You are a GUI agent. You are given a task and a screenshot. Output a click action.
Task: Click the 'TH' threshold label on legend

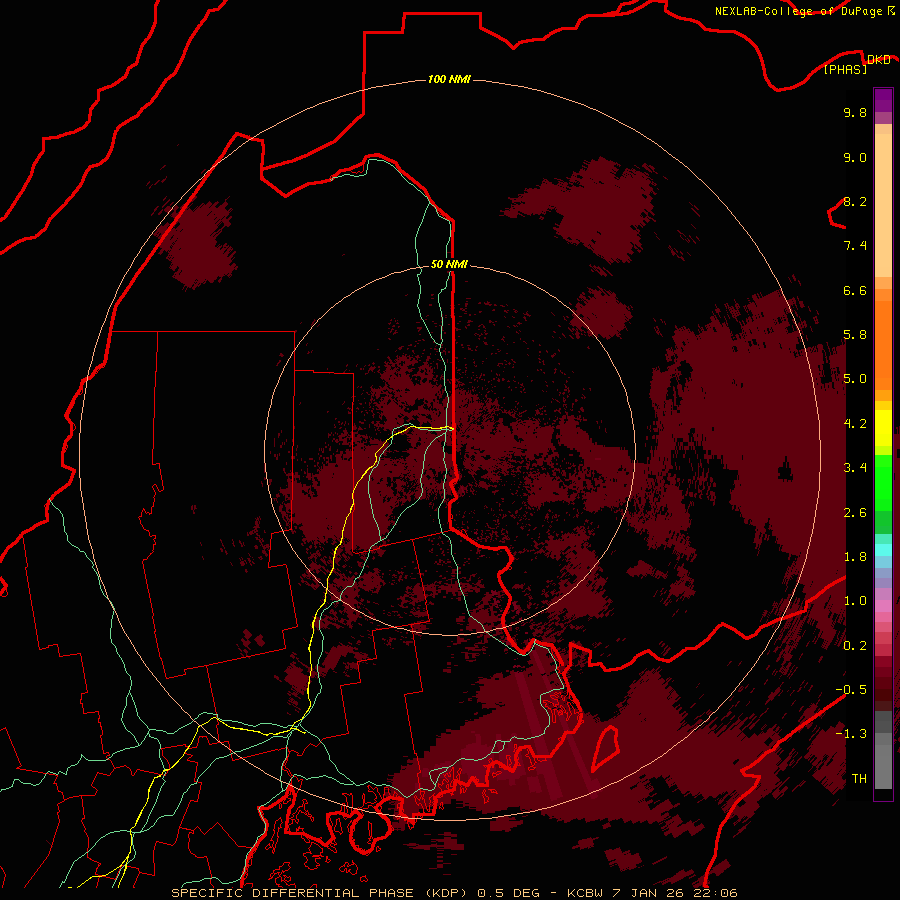click(859, 779)
